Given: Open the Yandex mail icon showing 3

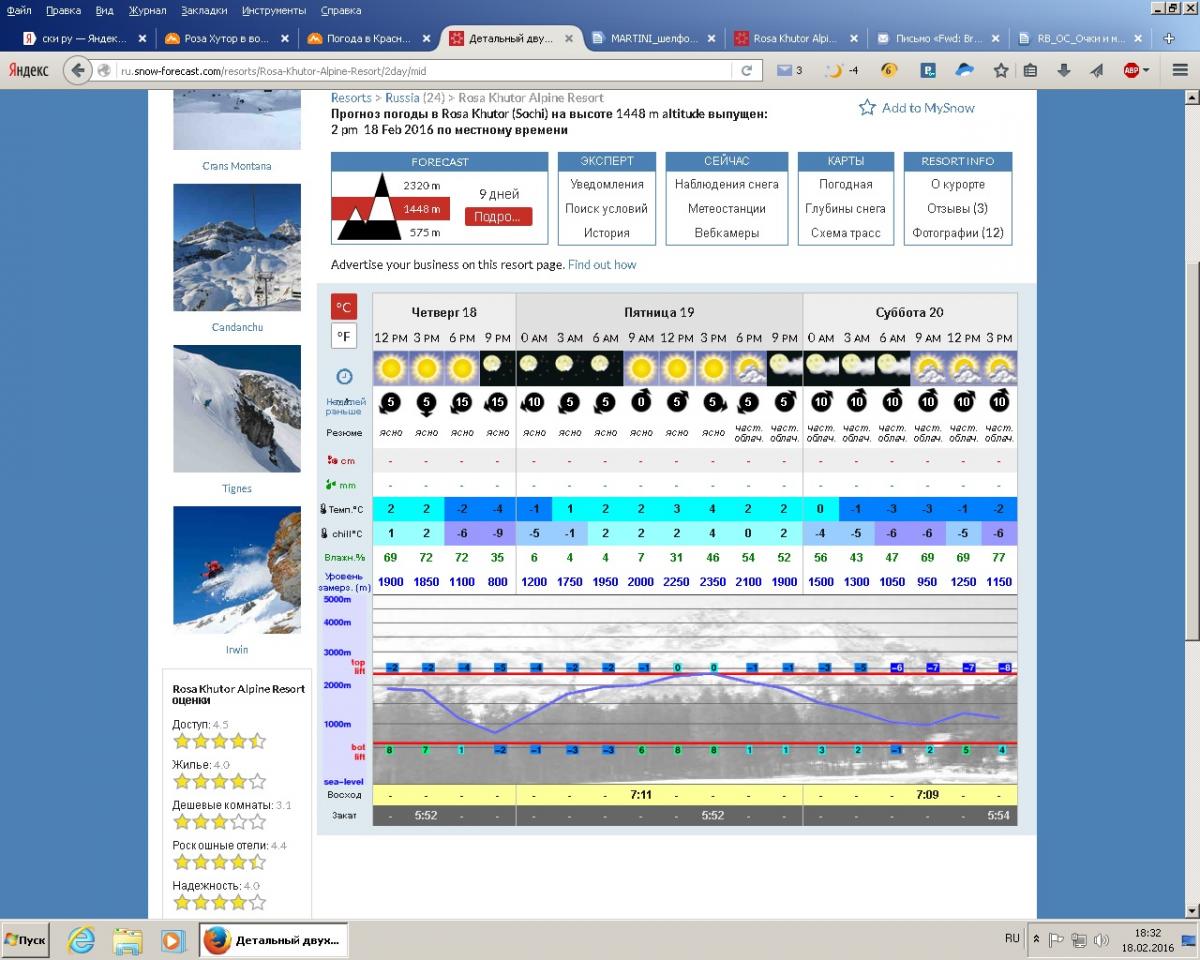Looking at the screenshot, I should [x=788, y=71].
